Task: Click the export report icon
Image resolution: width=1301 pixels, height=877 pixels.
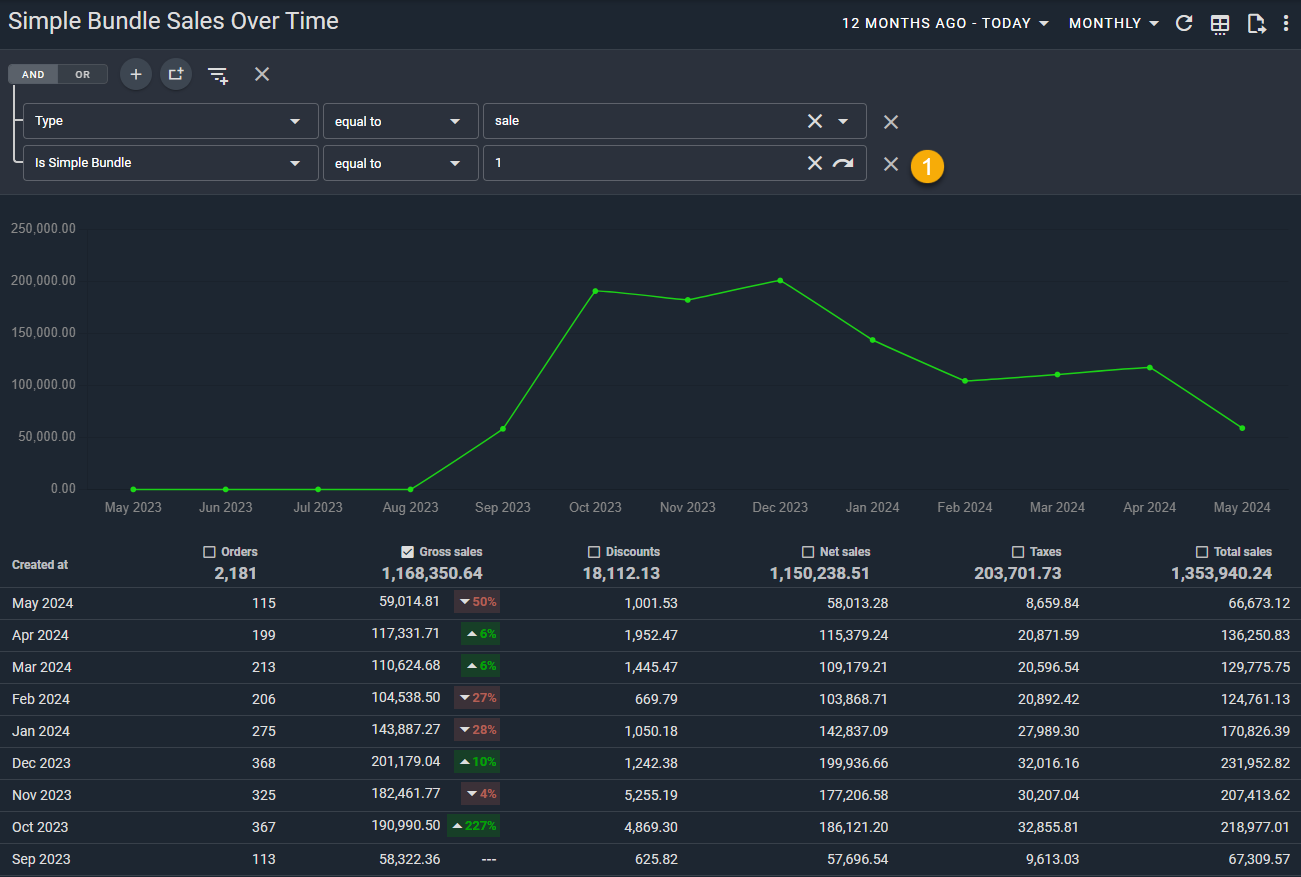Action: pos(1256,24)
